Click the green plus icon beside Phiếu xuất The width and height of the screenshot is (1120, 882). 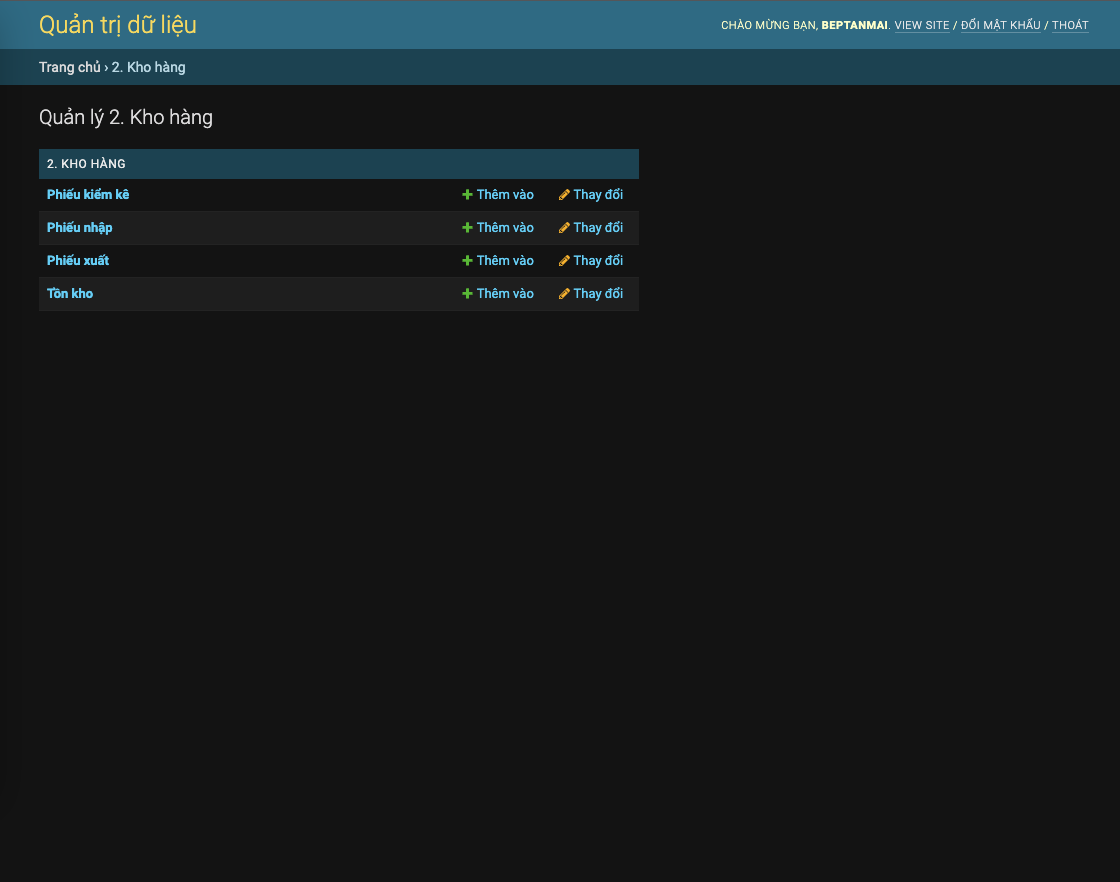click(x=466, y=260)
